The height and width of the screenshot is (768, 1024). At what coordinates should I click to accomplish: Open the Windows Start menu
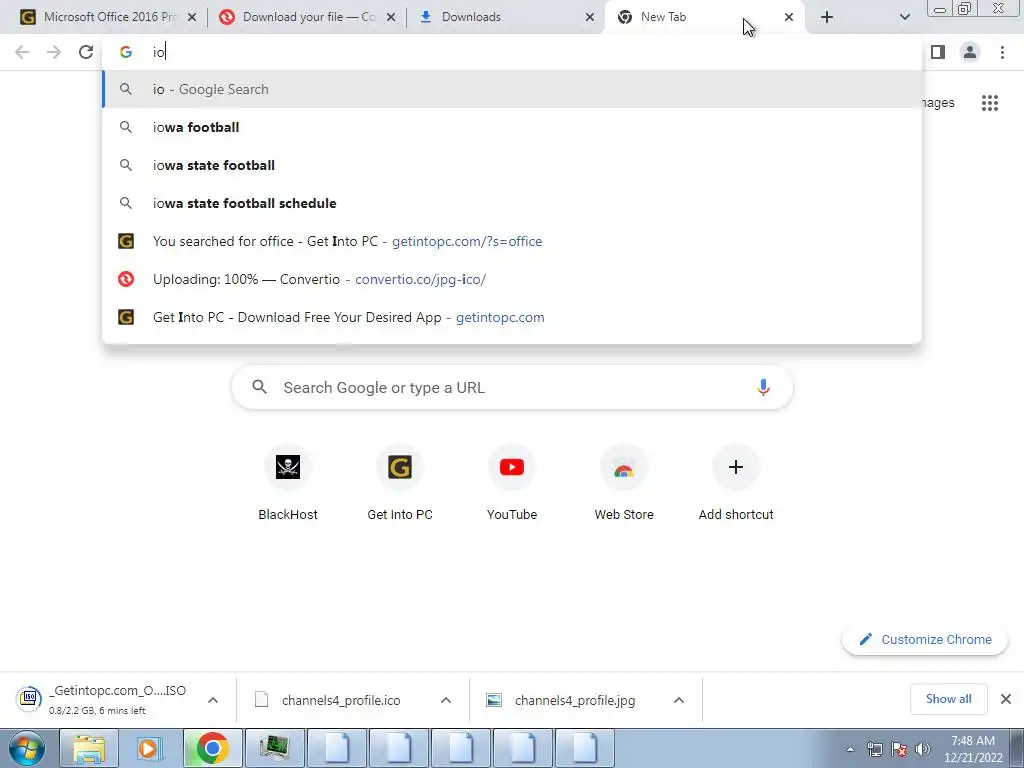tap(26, 748)
